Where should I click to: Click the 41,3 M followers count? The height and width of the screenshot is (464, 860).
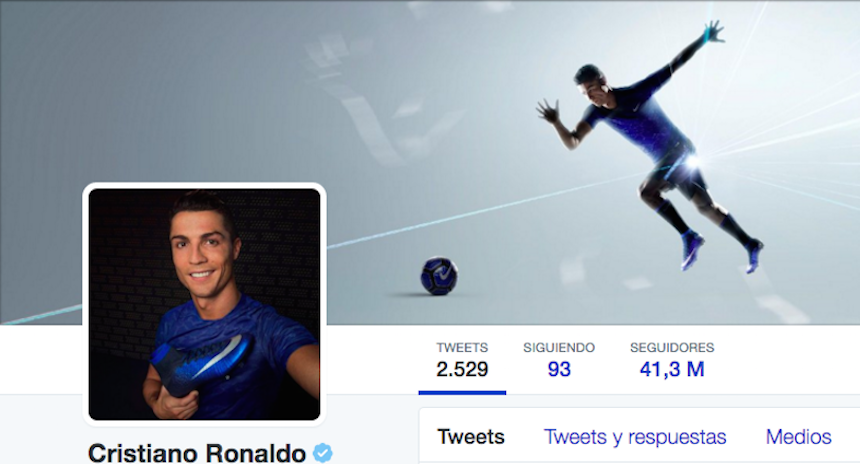(672, 370)
